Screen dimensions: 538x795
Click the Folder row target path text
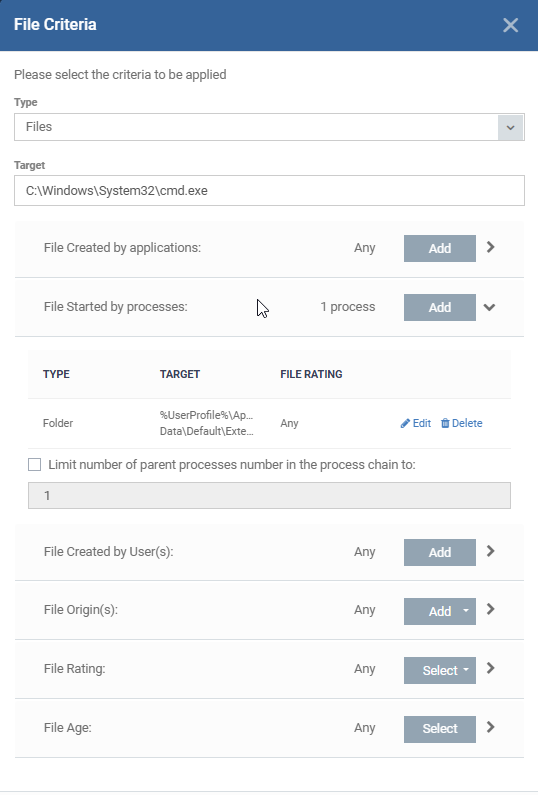[x=206, y=423]
